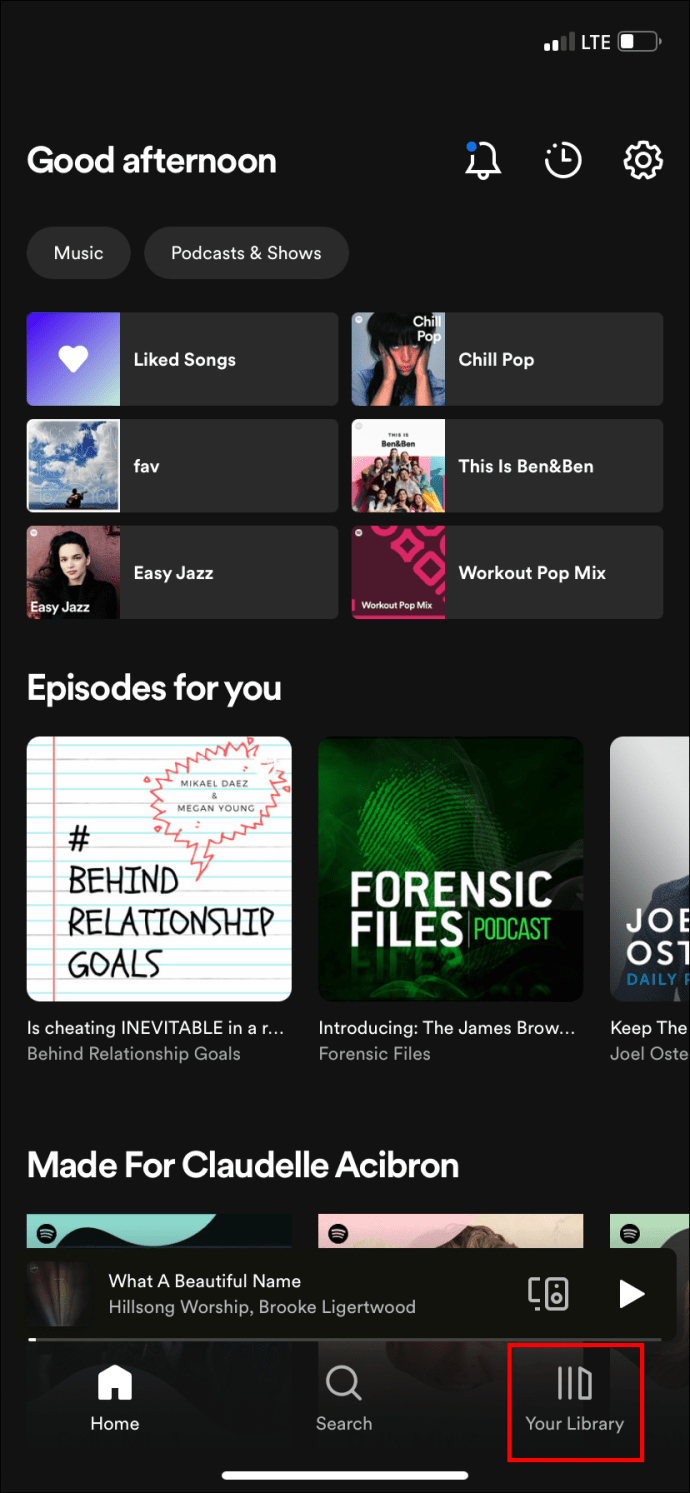Tap the Easy Jazz cover art

point(73,572)
